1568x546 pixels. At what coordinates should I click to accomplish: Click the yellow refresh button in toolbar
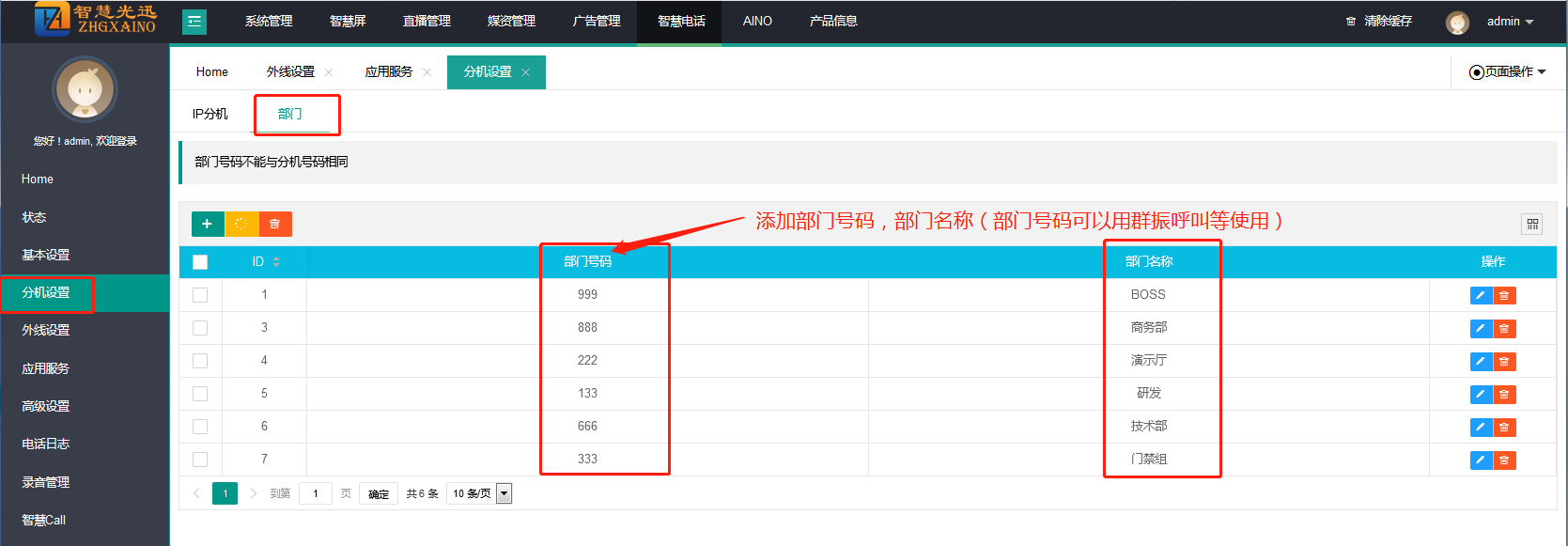(241, 224)
